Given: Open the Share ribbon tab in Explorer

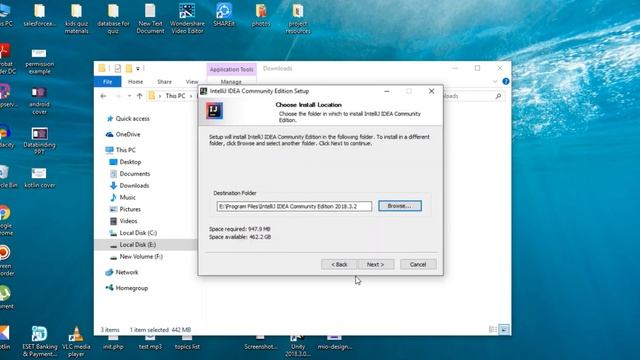Looking at the screenshot, I should (x=164, y=82).
